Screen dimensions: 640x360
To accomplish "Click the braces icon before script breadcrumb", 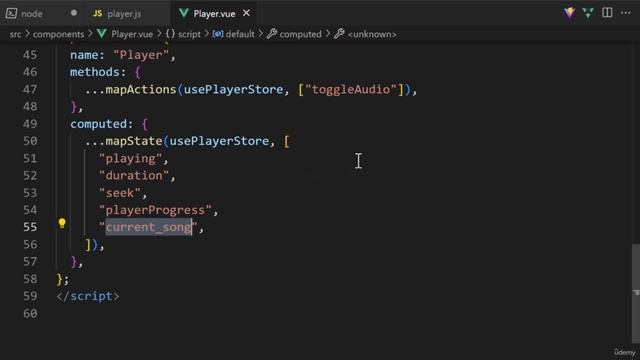I will [170, 34].
